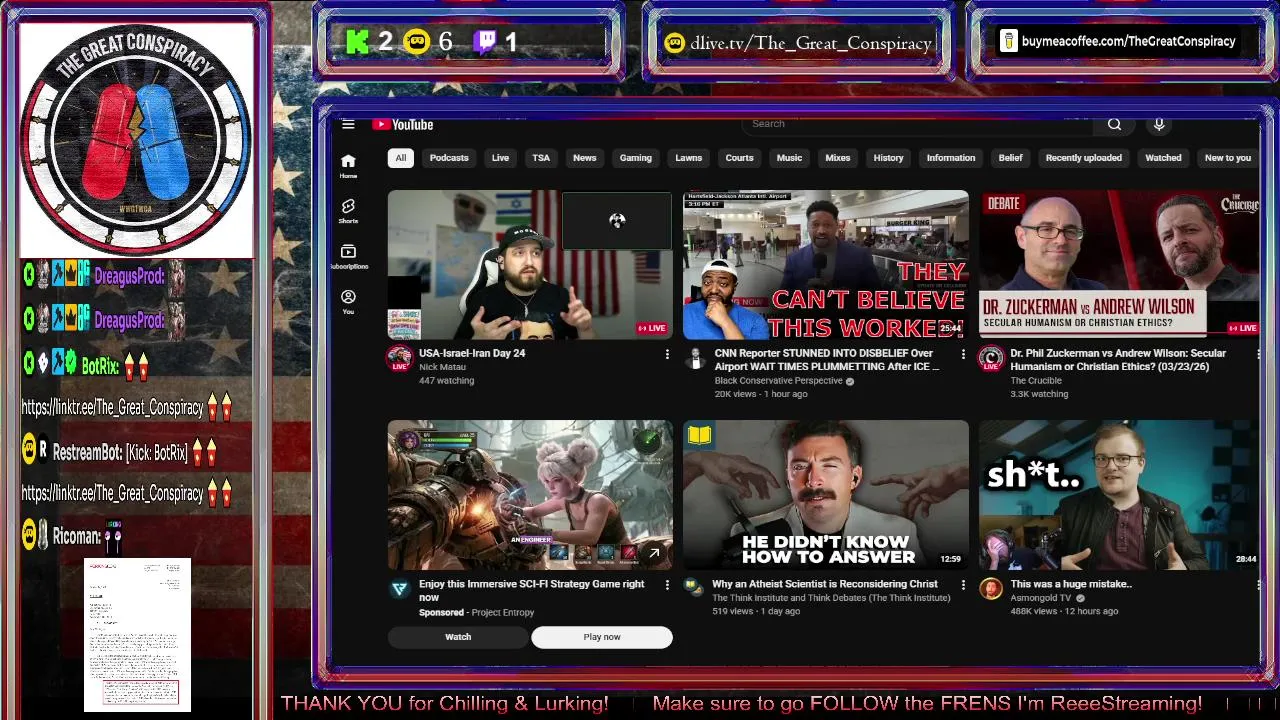The height and width of the screenshot is (720, 1280).
Task: Select the Music filter chip
Action: [789, 158]
